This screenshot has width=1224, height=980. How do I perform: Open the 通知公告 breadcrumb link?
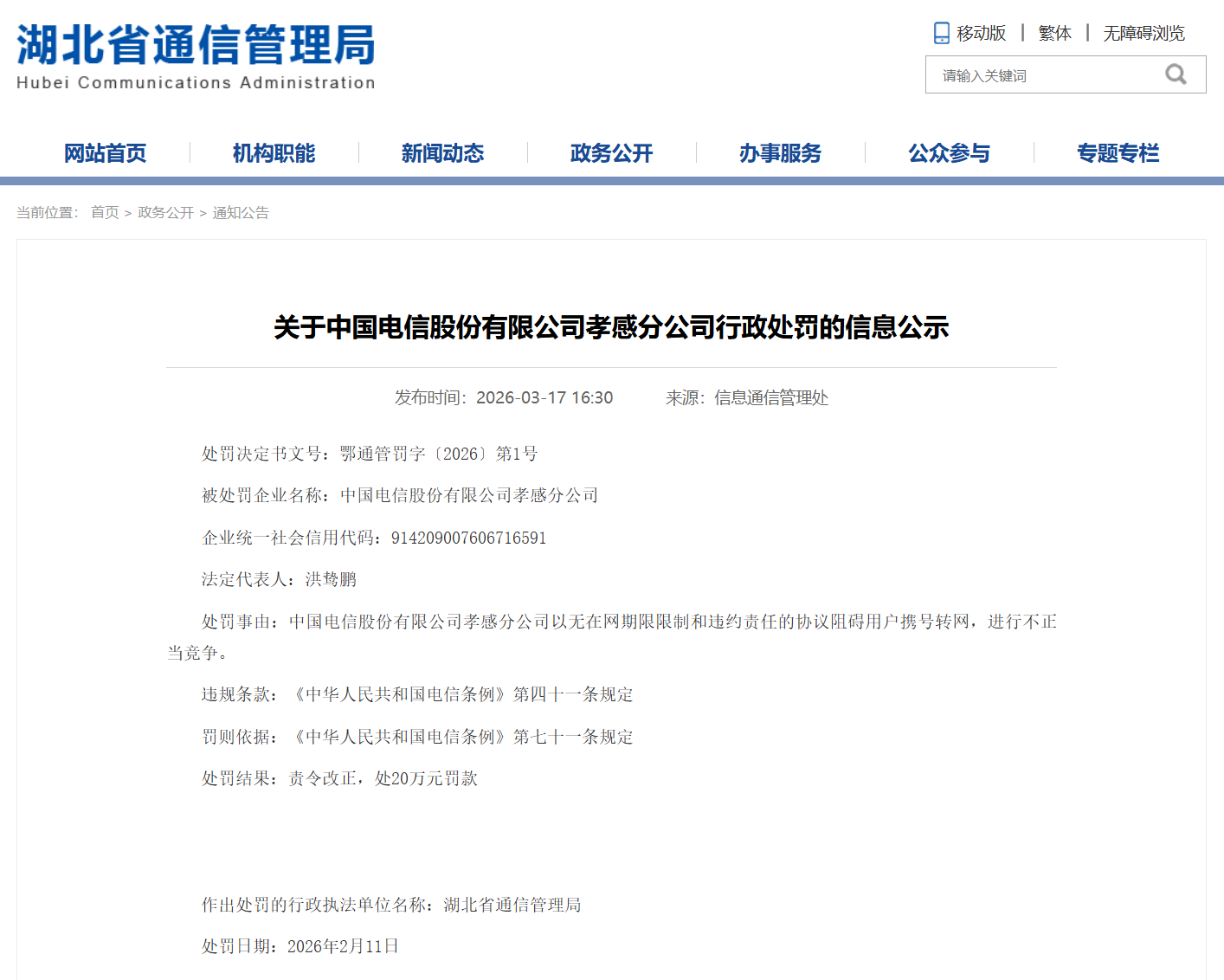tap(241, 213)
